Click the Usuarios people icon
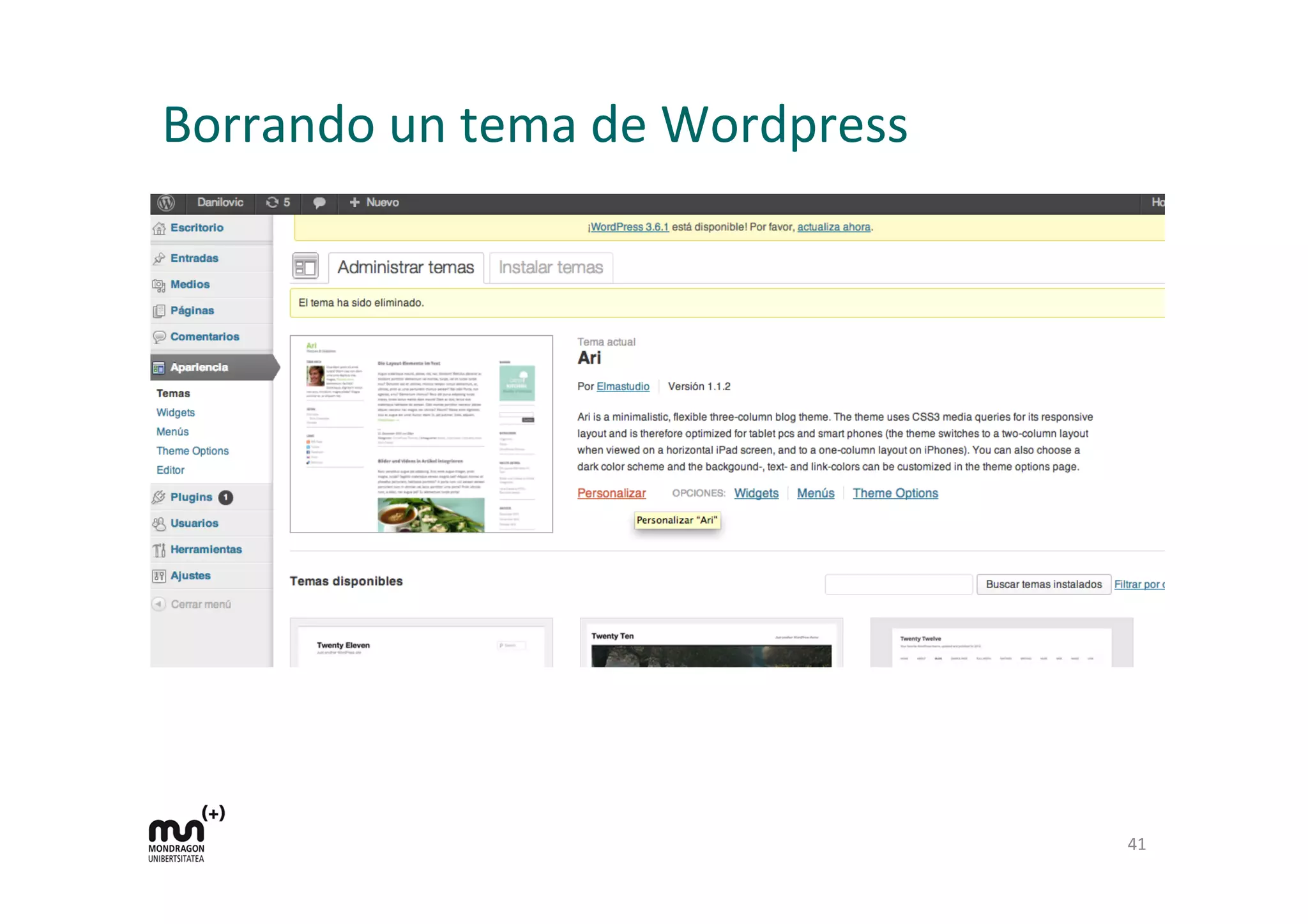 (159, 524)
